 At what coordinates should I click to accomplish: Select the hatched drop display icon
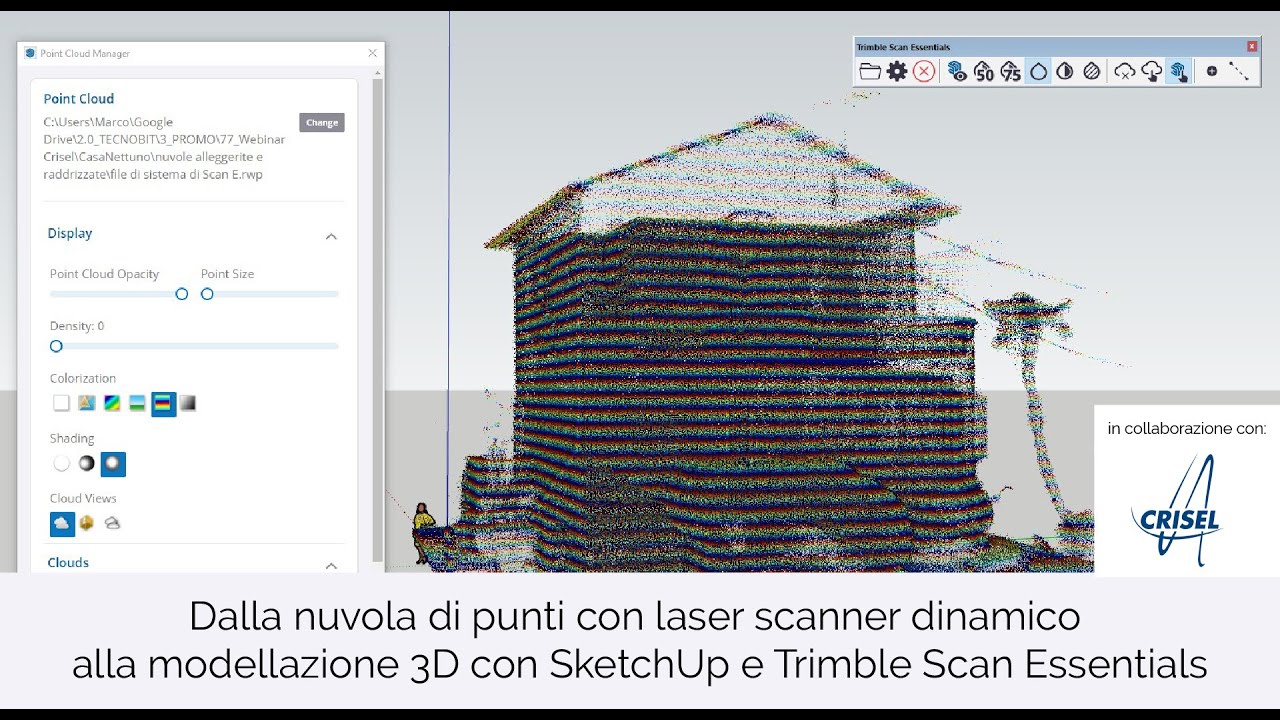pyautogui.click(x=1092, y=71)
